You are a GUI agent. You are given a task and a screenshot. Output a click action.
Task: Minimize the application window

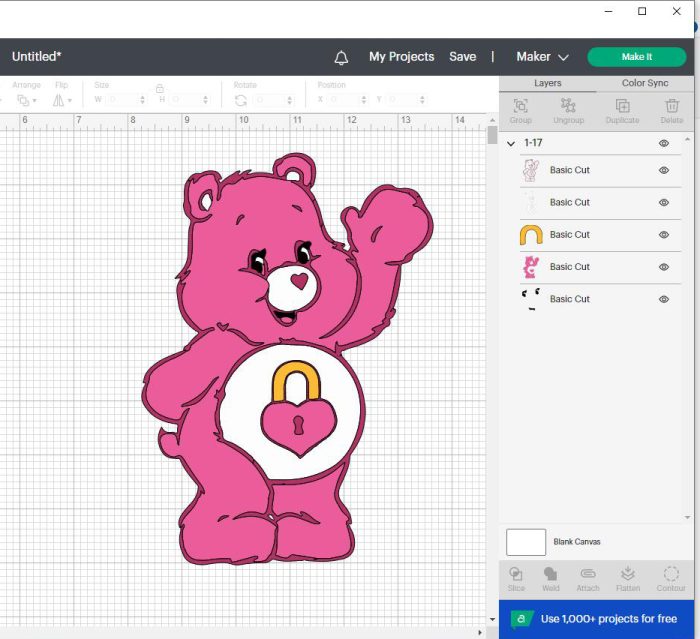coord(608,11)
